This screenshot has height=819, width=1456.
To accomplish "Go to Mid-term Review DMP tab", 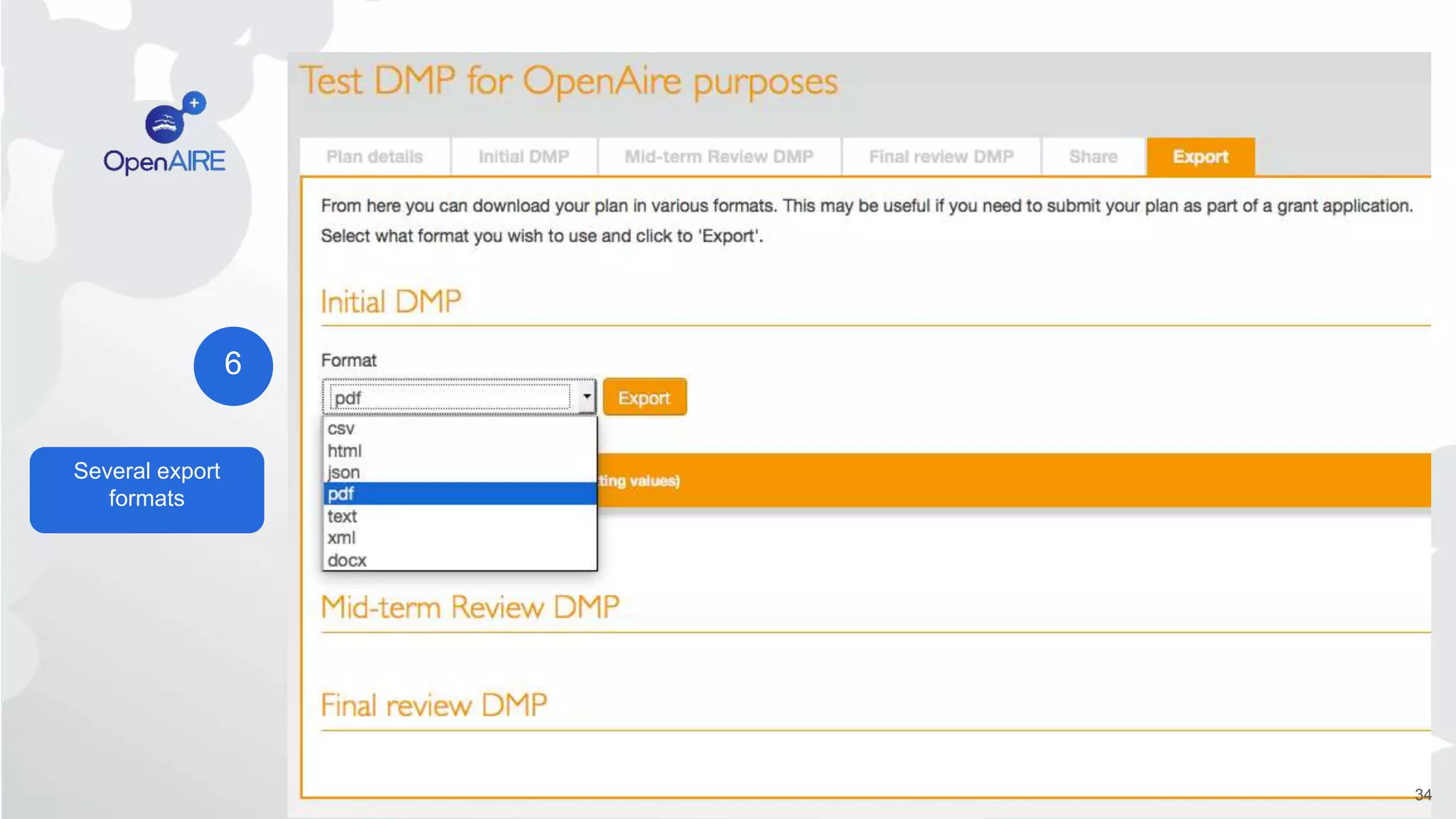I will (x=719, y=156).
